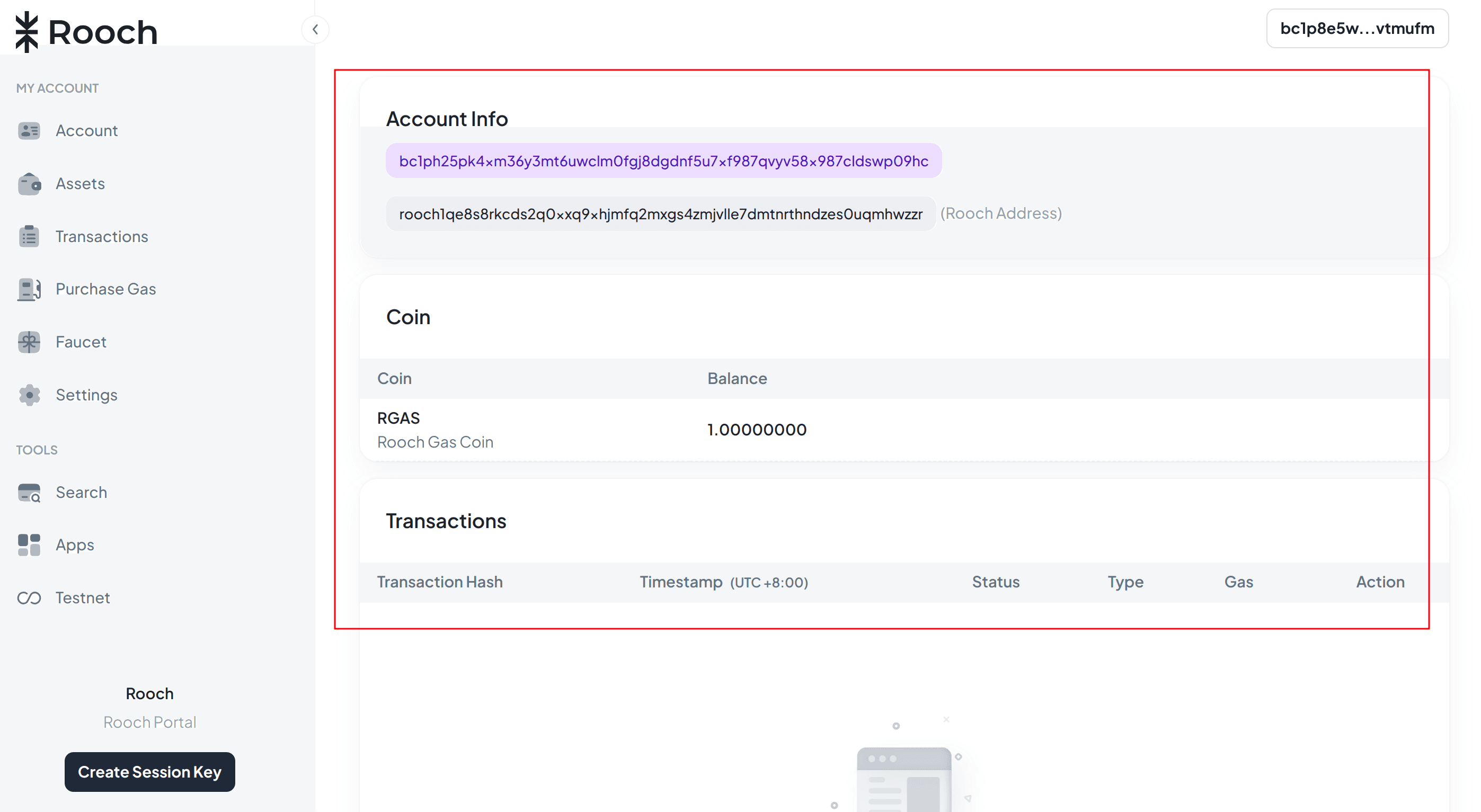Open the Transactions sidebar item

(x=102, y=236)
